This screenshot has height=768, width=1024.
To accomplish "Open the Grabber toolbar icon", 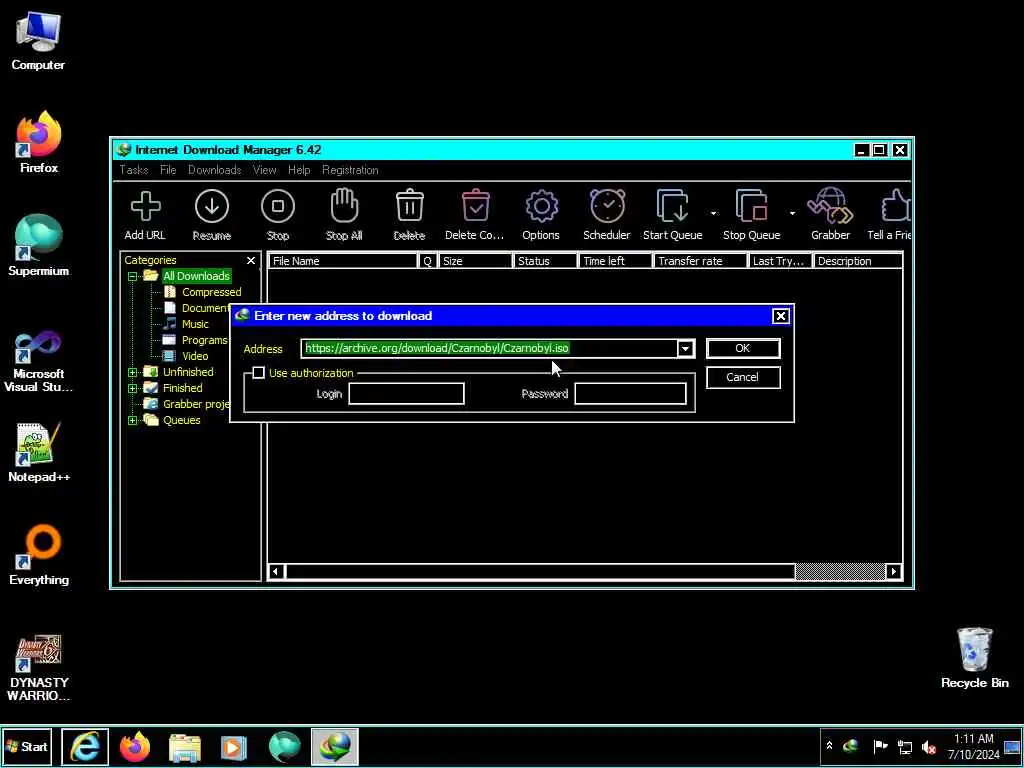I will 830,206.
